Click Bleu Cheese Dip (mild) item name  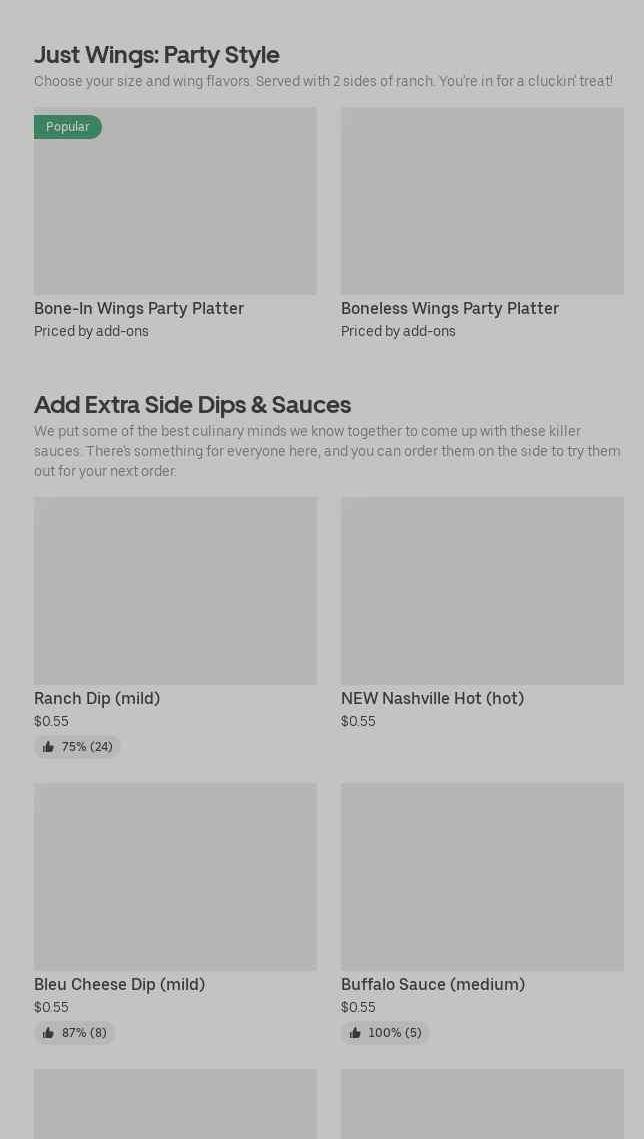tap(119, 984)
